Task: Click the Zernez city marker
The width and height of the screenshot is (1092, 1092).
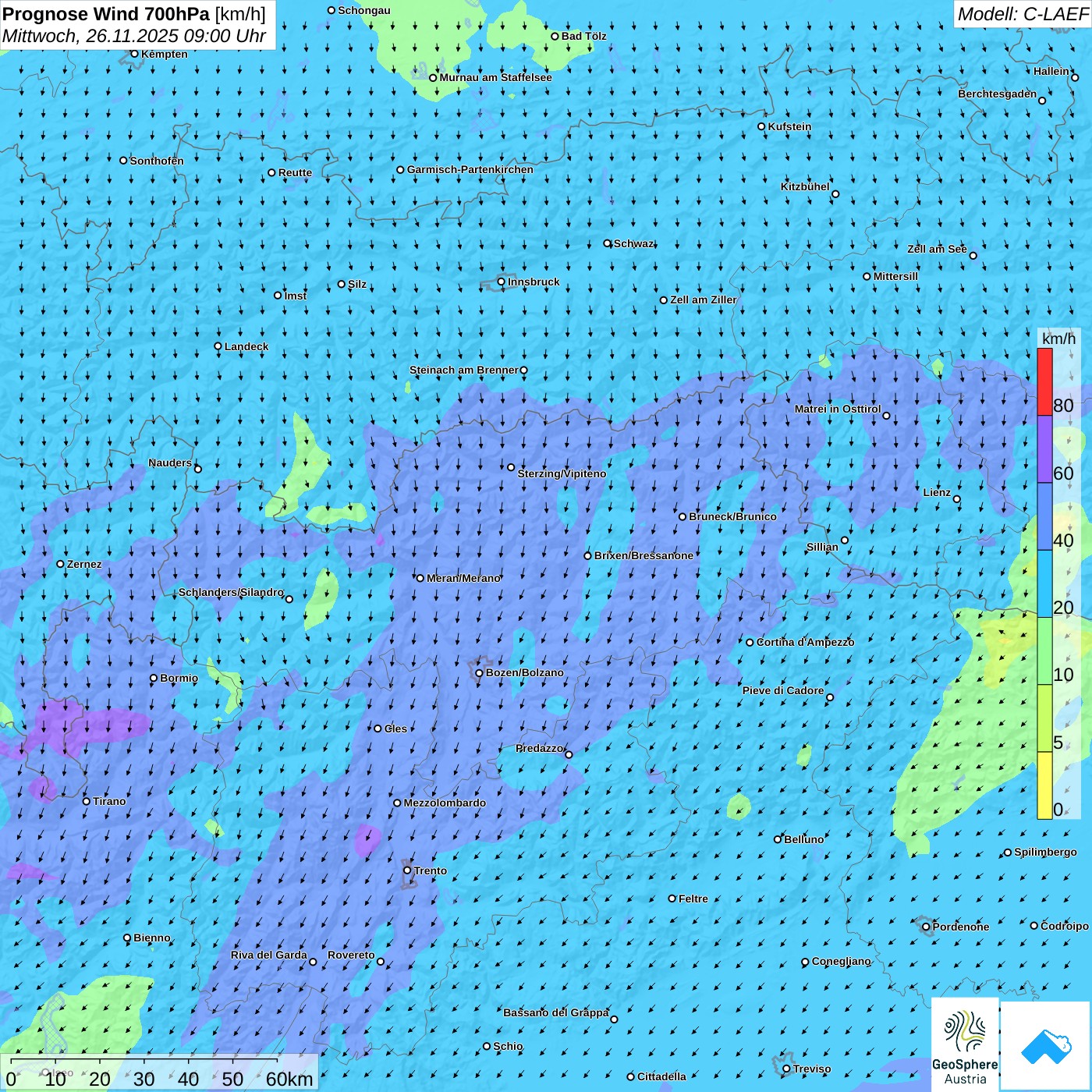Action: (x=60, y=564)
